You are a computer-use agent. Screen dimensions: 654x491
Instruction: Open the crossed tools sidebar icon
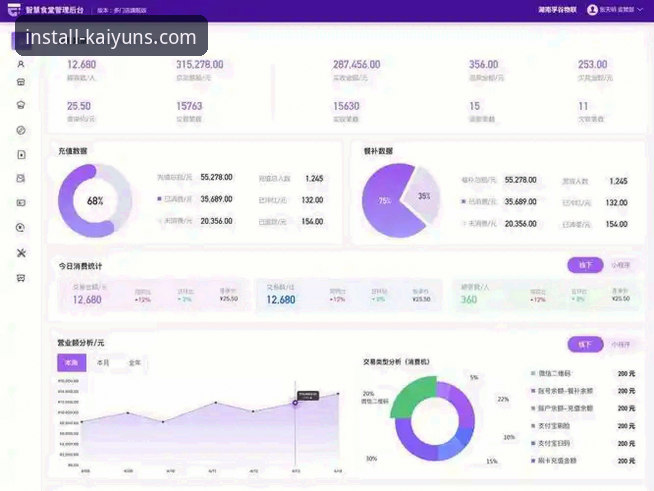(x=21, y=253)
